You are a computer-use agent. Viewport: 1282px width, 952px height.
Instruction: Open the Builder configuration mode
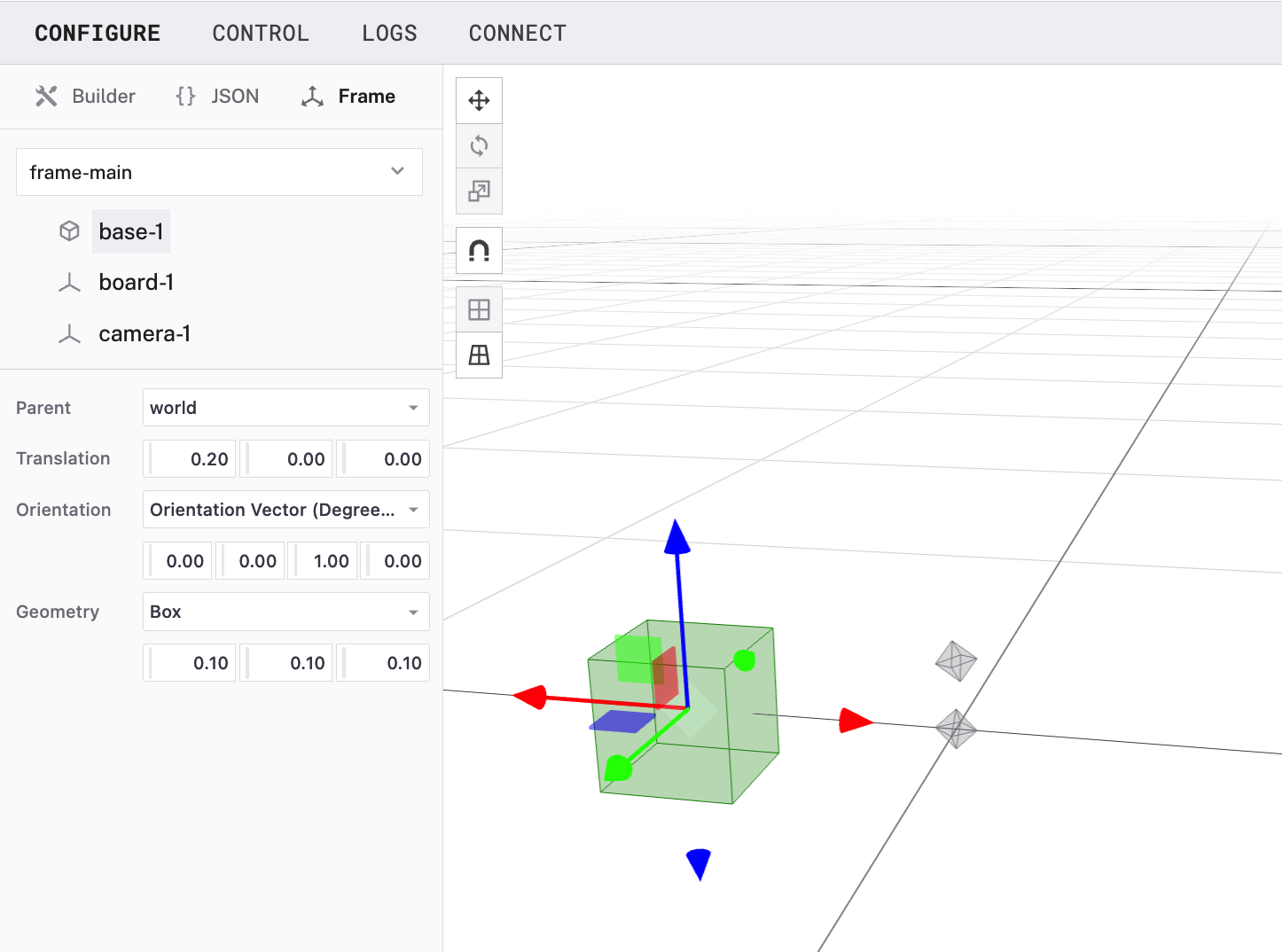tap(86, 96)
